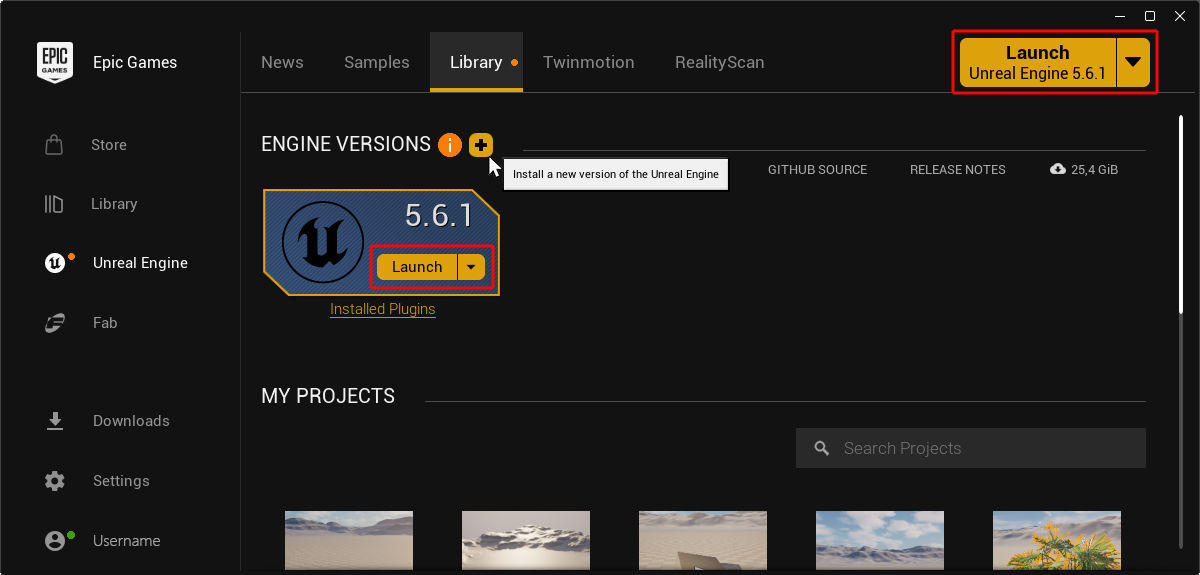The width and height of the screenshot is (1200, 575).
Task: Expand the top-right Launch dropdown arrow
Action: tap(1132, 62)
